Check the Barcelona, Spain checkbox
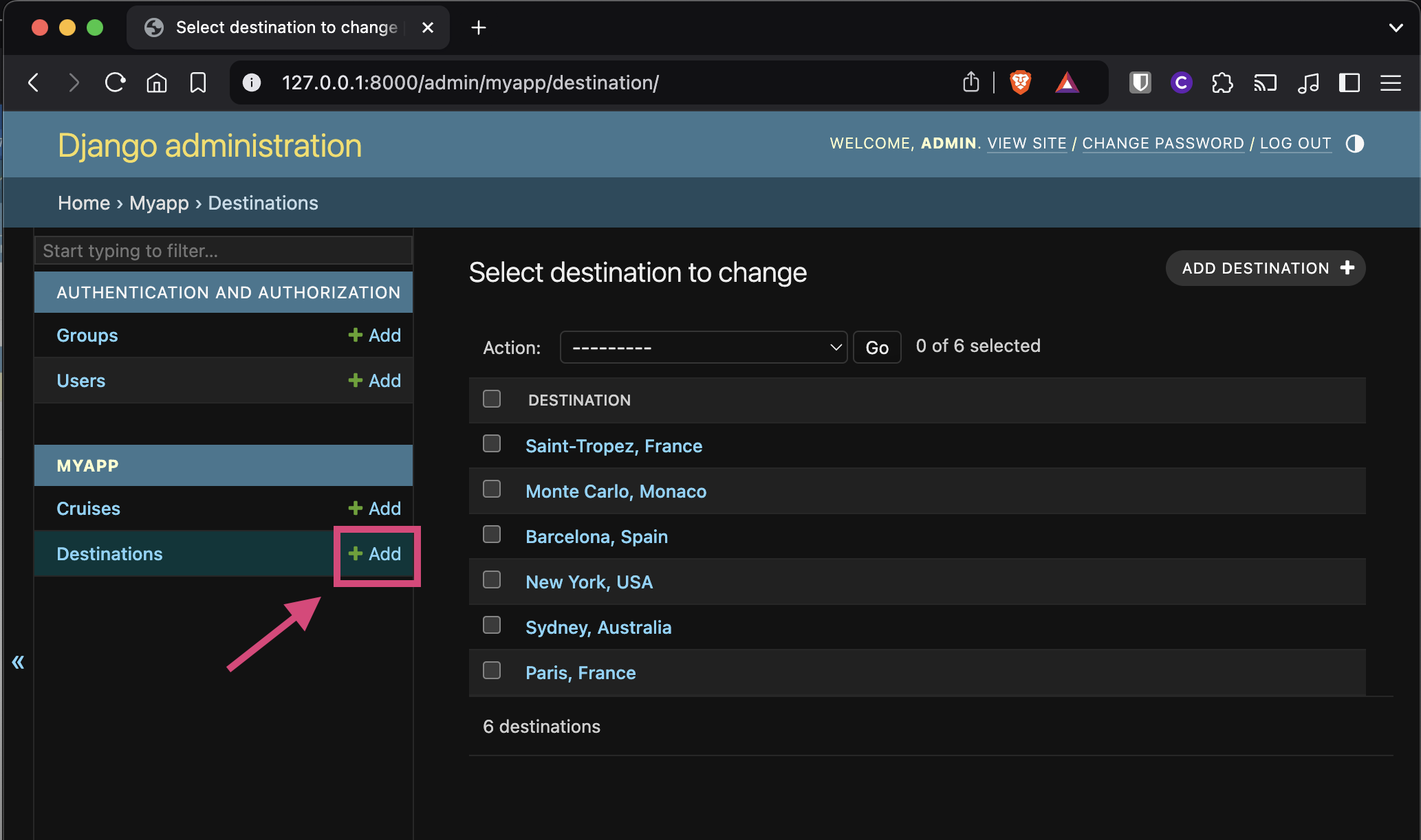This screenshot has width=1421, height=840. [492, 535]
